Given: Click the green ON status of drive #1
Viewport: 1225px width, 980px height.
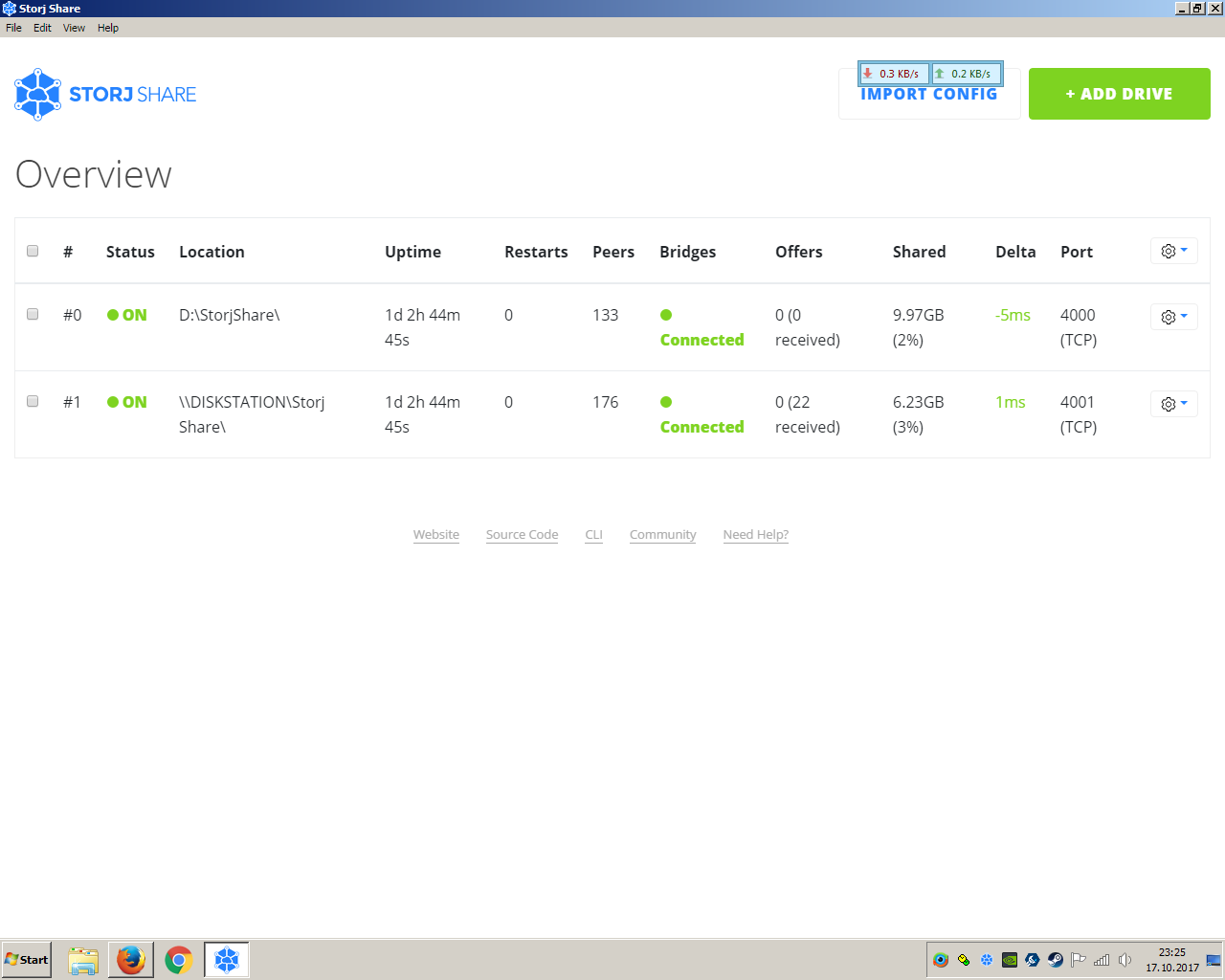Looking at the screenshot, I should point(127,402).
